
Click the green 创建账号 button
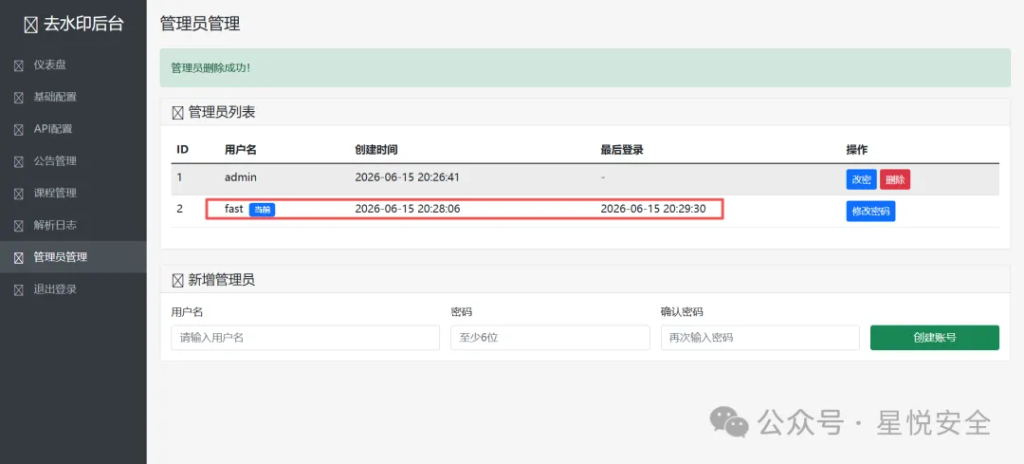(935, 338)
